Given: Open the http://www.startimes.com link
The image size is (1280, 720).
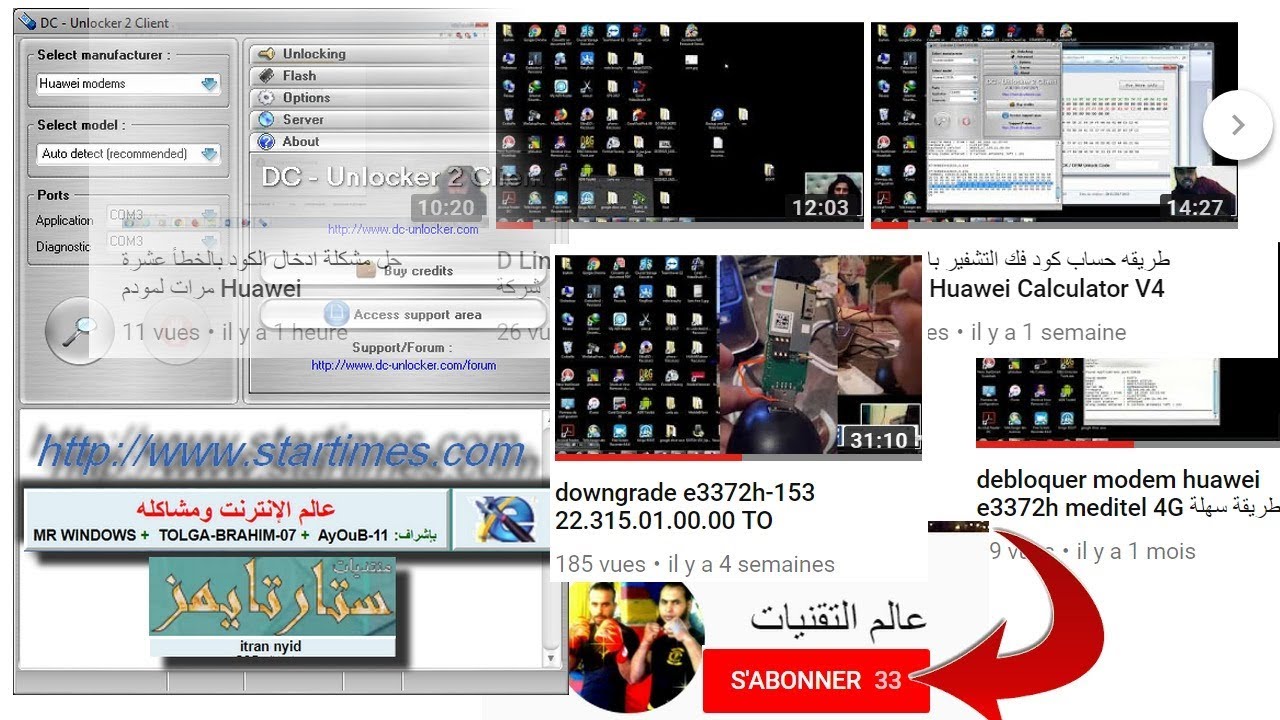Looking at the screenshot, I should tap(281, 452).
